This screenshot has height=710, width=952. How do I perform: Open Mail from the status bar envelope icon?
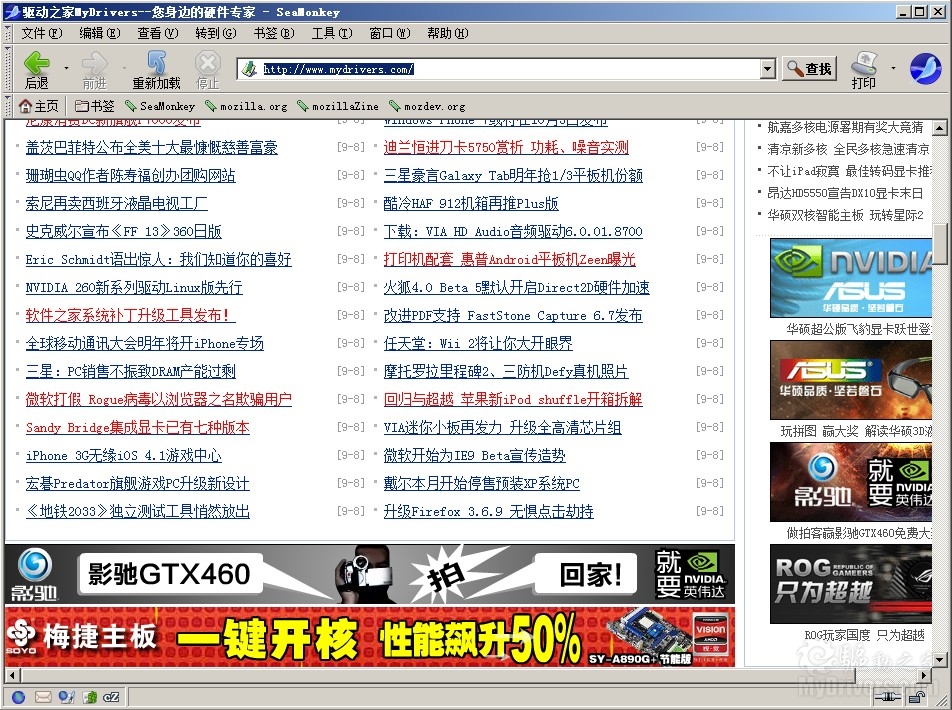pos(43,697)
